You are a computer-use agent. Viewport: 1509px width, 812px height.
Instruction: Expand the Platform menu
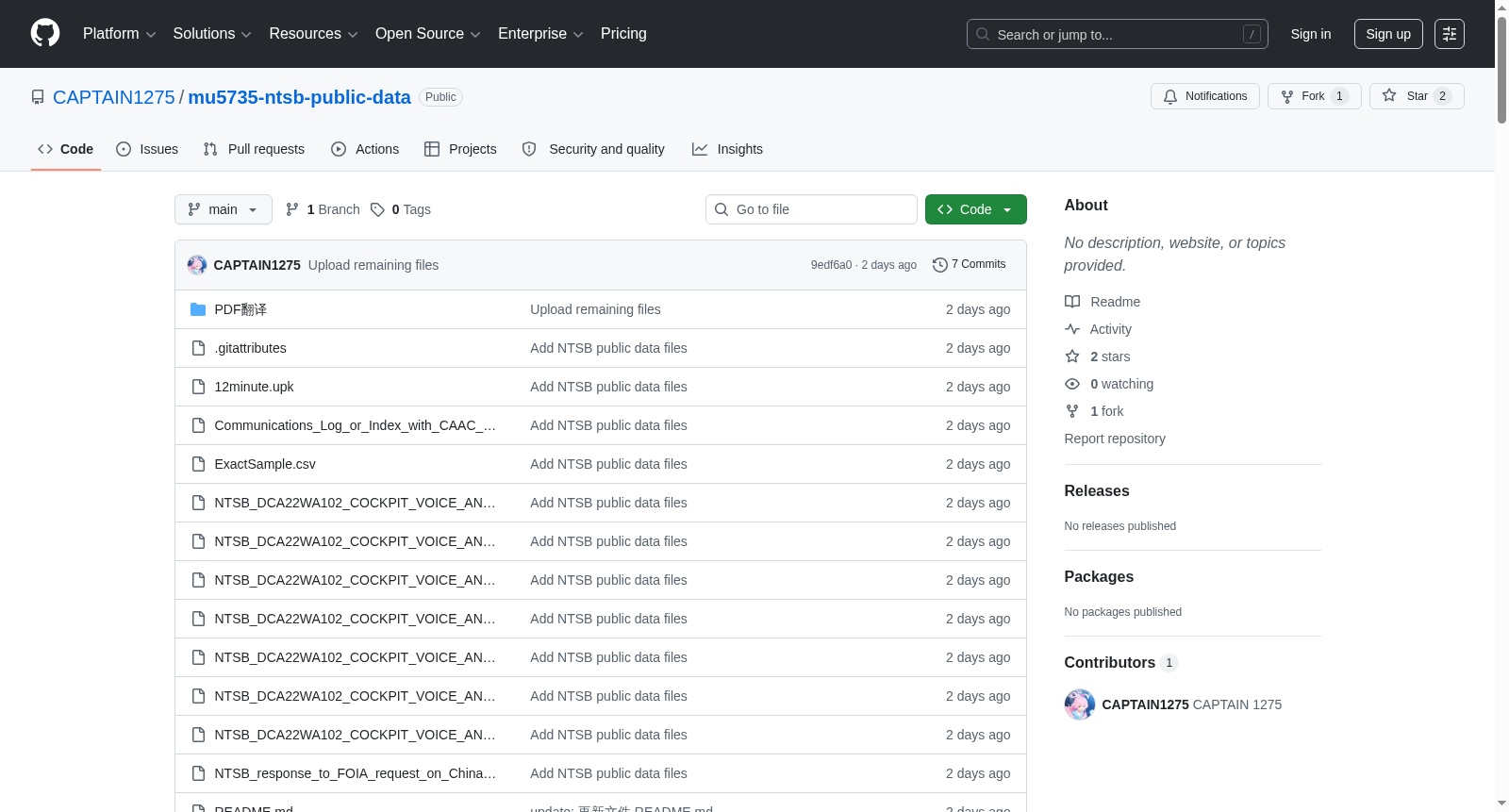pos(119,34)
